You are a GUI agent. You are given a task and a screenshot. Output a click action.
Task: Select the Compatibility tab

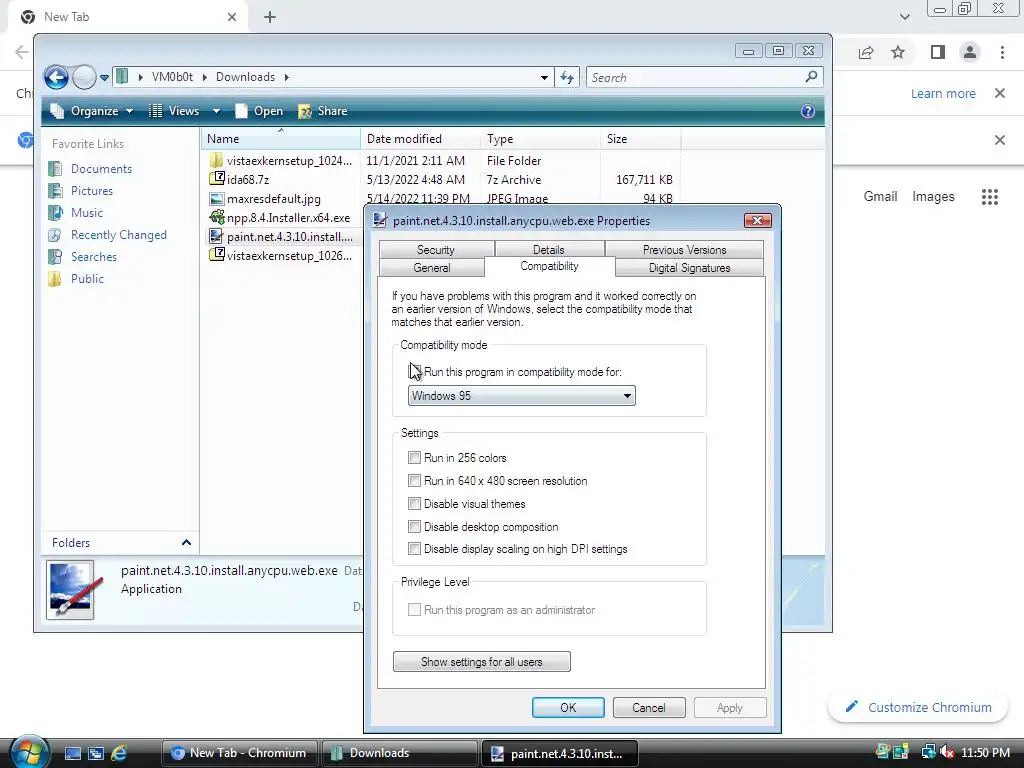click(x=549, y=266)
